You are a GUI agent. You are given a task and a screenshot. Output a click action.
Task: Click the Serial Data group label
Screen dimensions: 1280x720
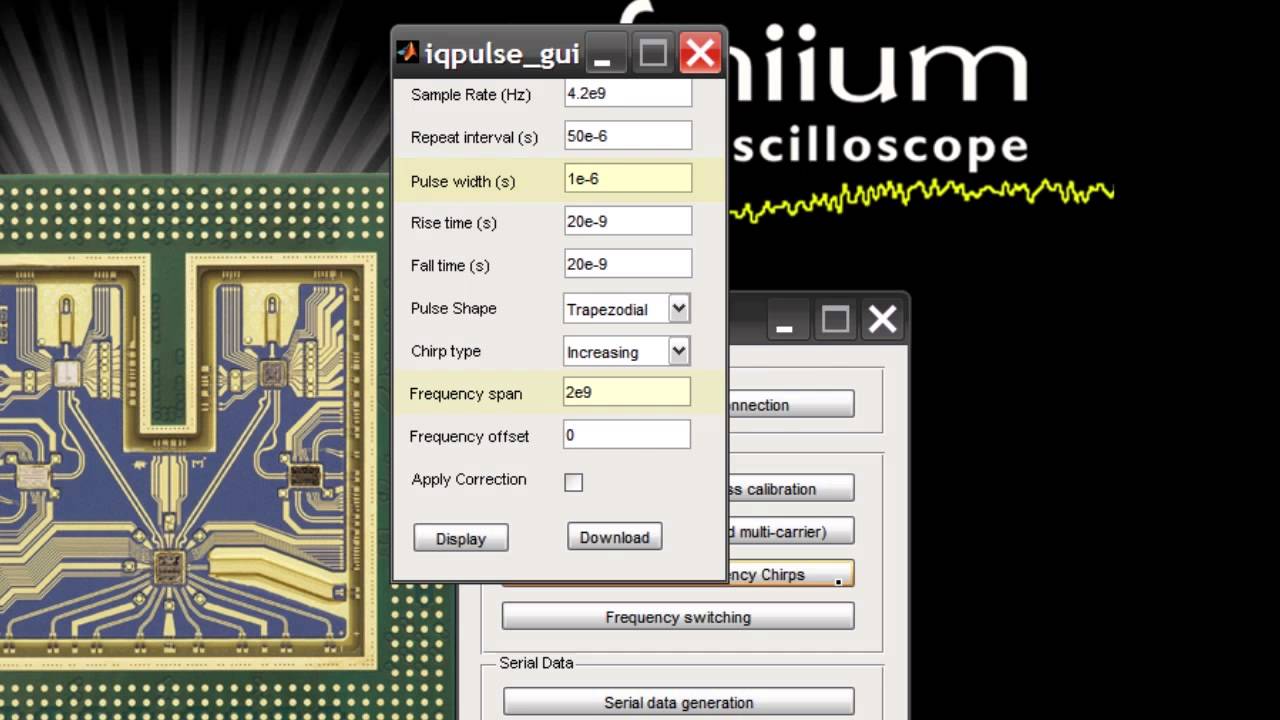point(536,663)
